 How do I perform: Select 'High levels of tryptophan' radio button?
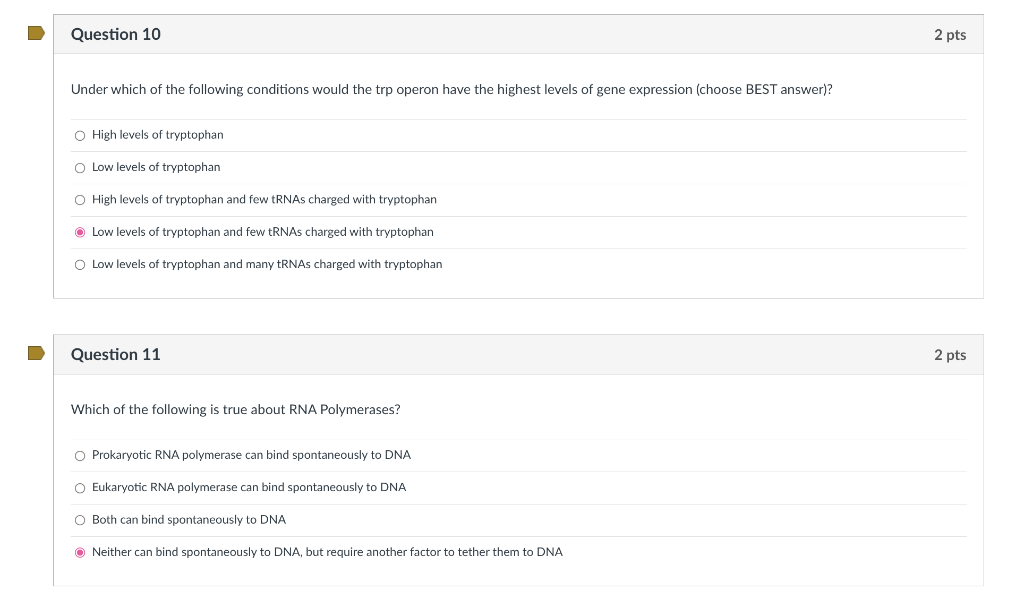tap(80, 136)
